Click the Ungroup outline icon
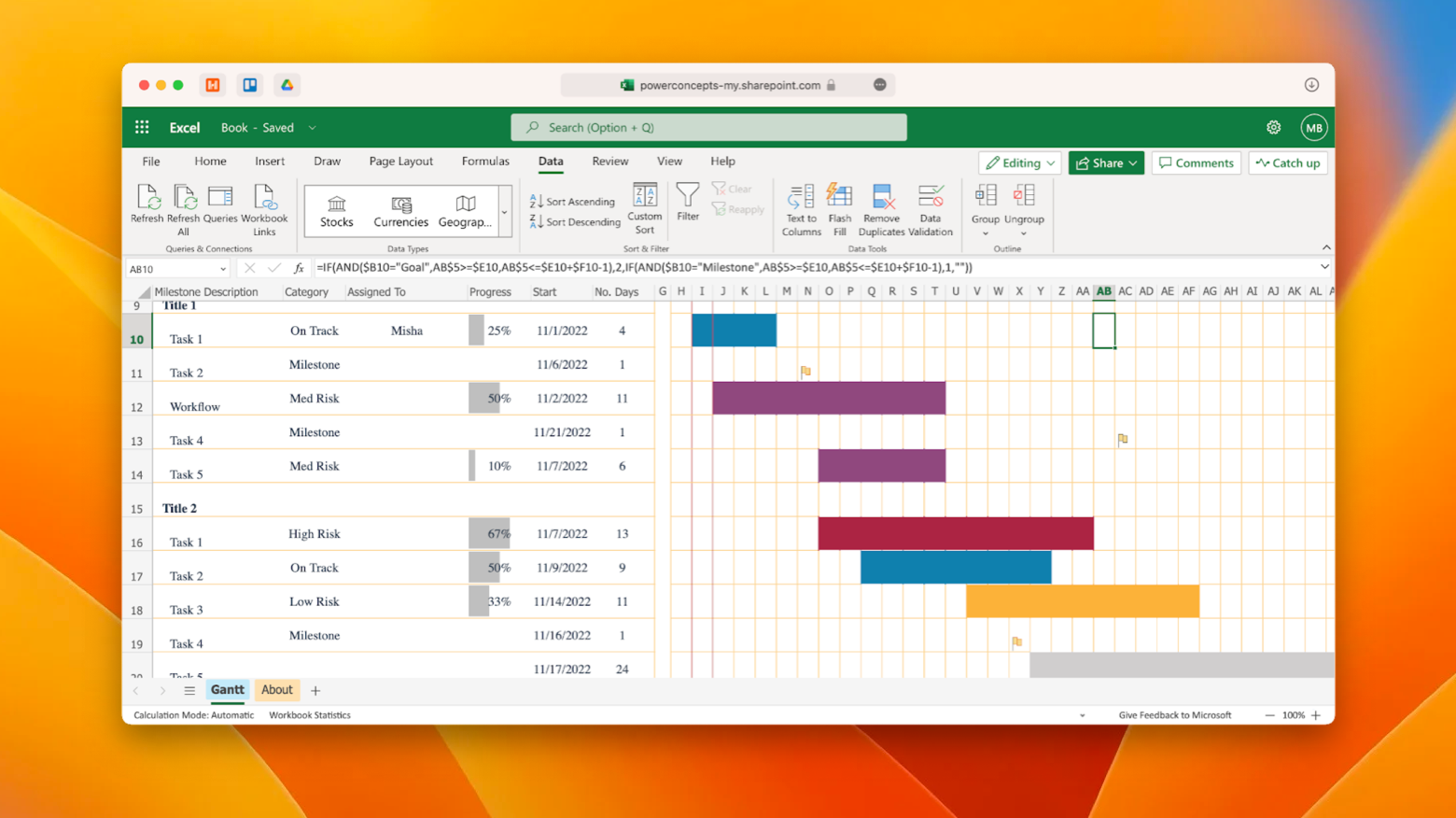Image resolution: width=1456 pixels, height=818 pixels. pyautogui.click(x=1024, y=204)
